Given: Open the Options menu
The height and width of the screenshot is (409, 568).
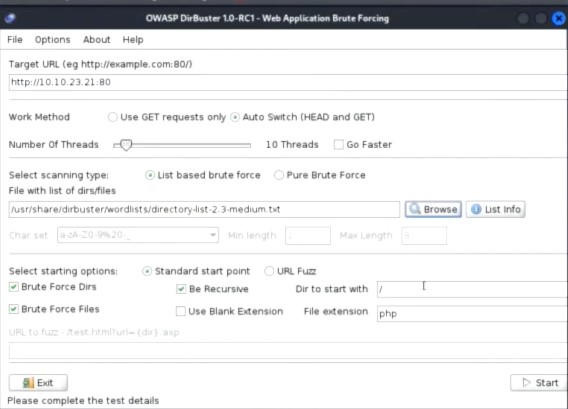Looking at the screenshot, I should [53, 39].
